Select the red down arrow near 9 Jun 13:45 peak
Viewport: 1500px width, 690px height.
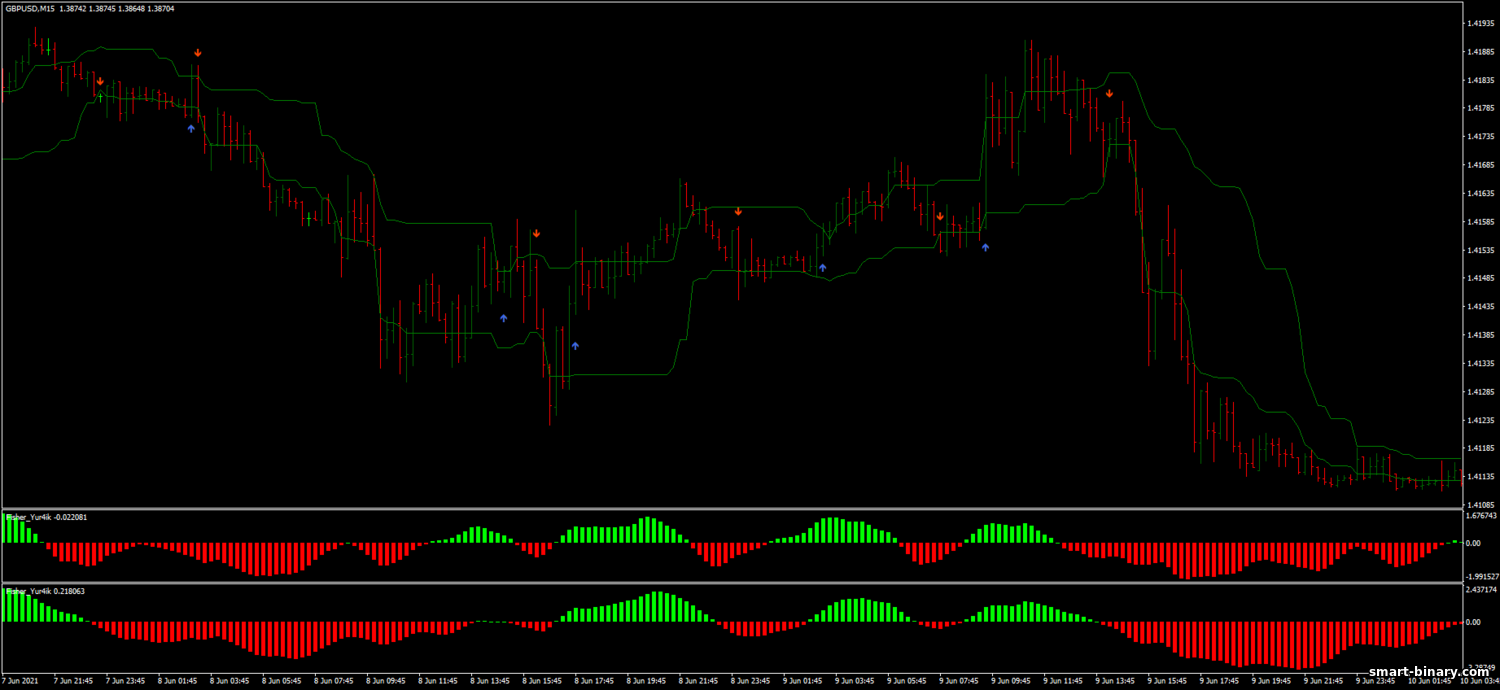1109,93
